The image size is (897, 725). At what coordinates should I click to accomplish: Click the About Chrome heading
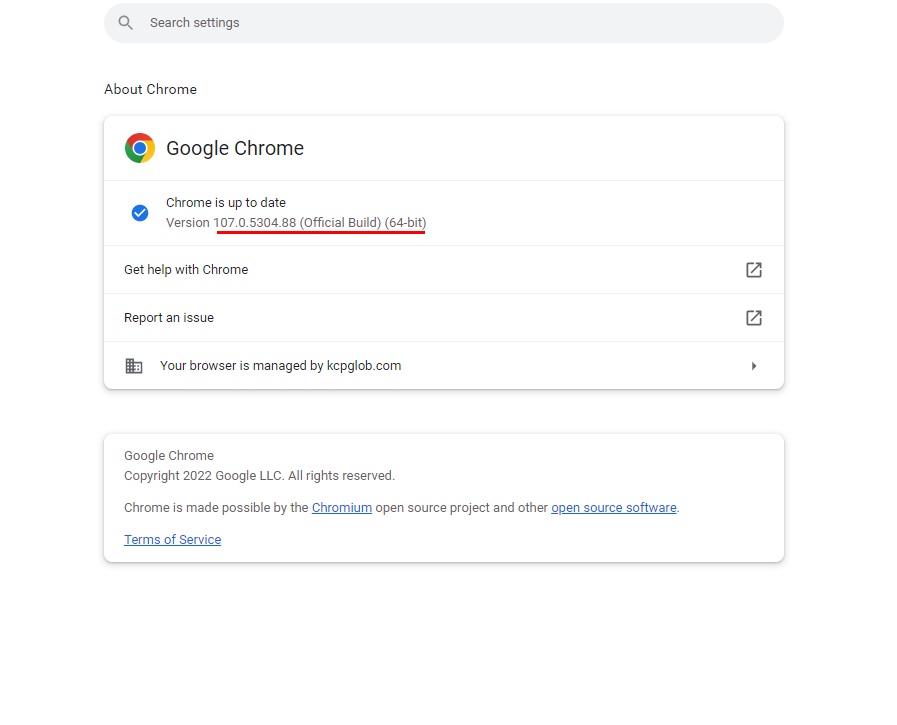coord(150,89)
